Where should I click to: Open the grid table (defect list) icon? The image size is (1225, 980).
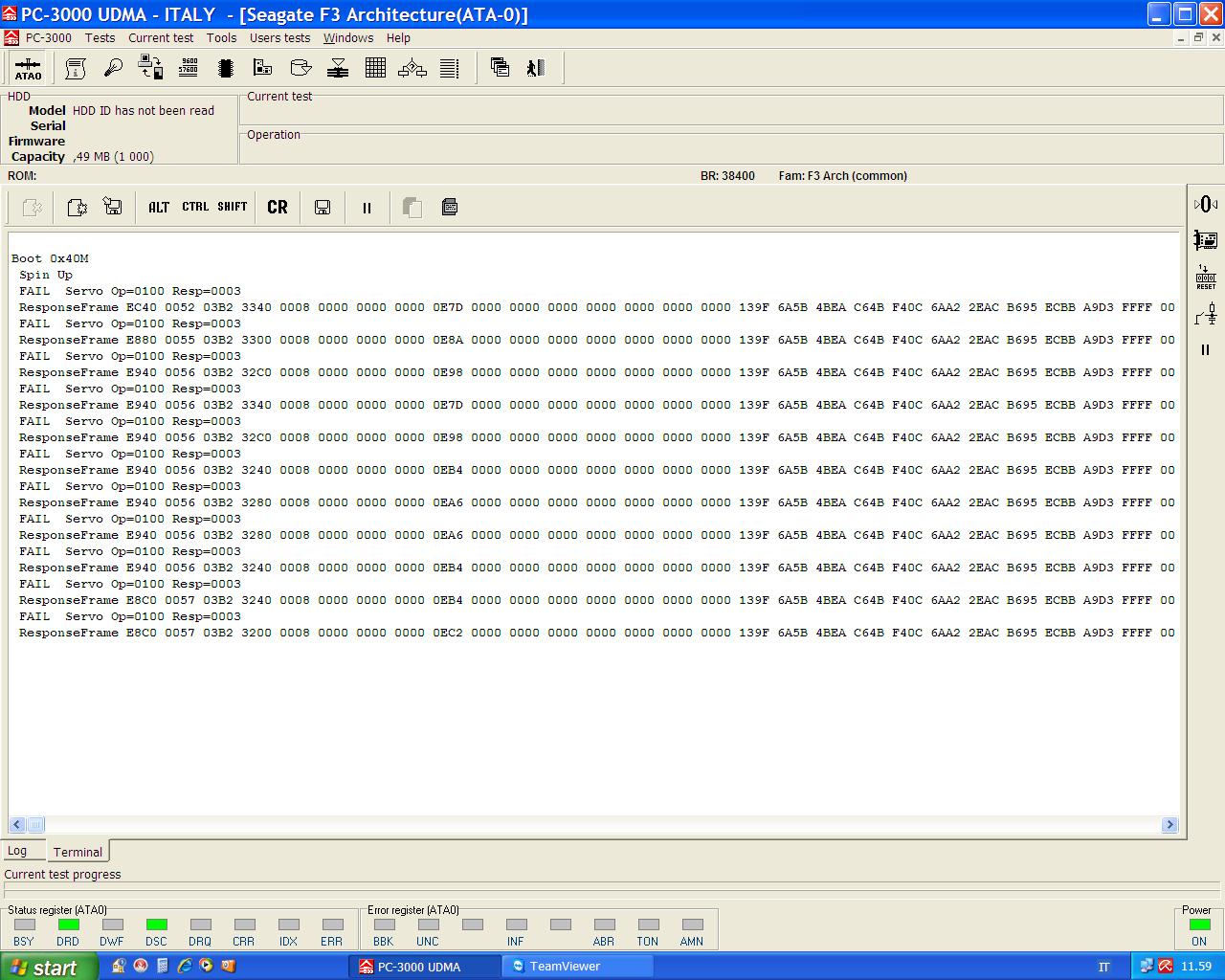tap(375, 68)
